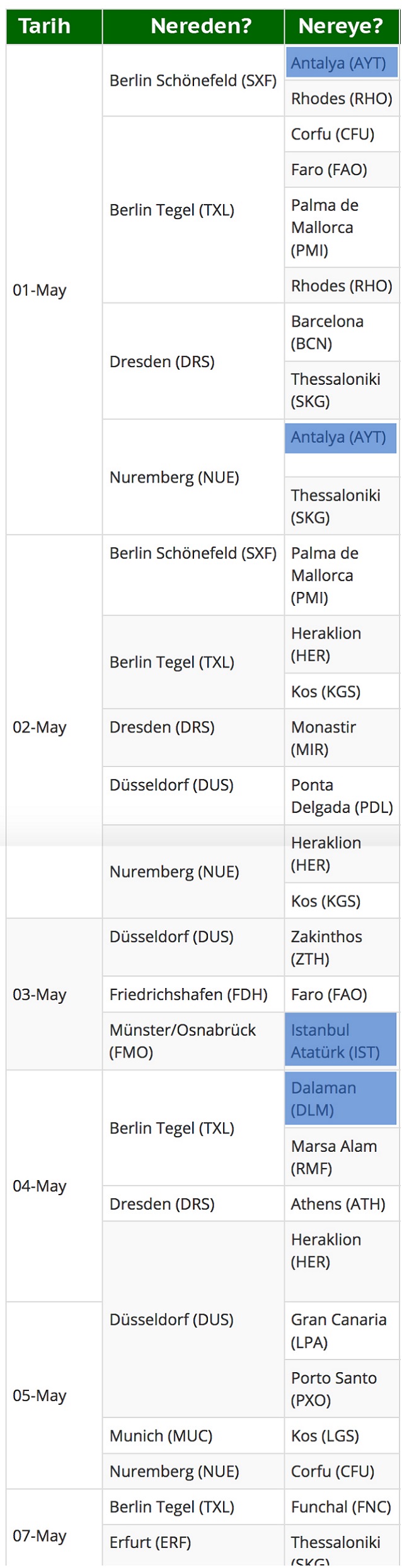Select the Monastir (MIR) destination cell

click(323, 738)
